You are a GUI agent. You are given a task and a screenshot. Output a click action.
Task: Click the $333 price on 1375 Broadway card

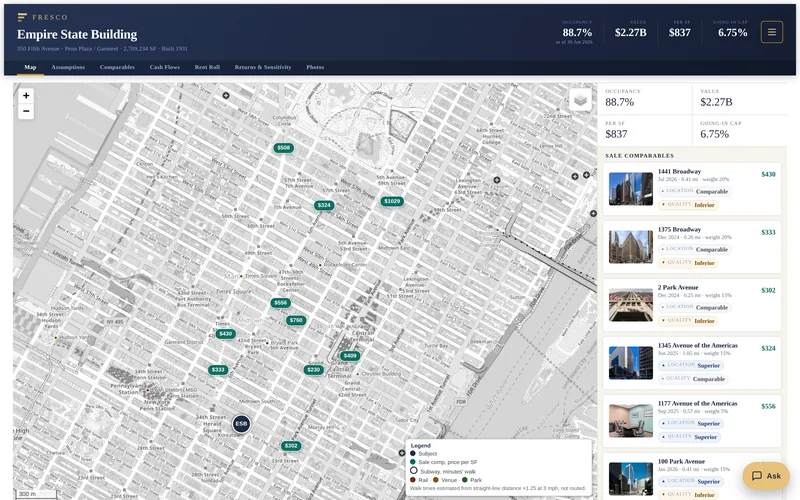click(768, 233)
